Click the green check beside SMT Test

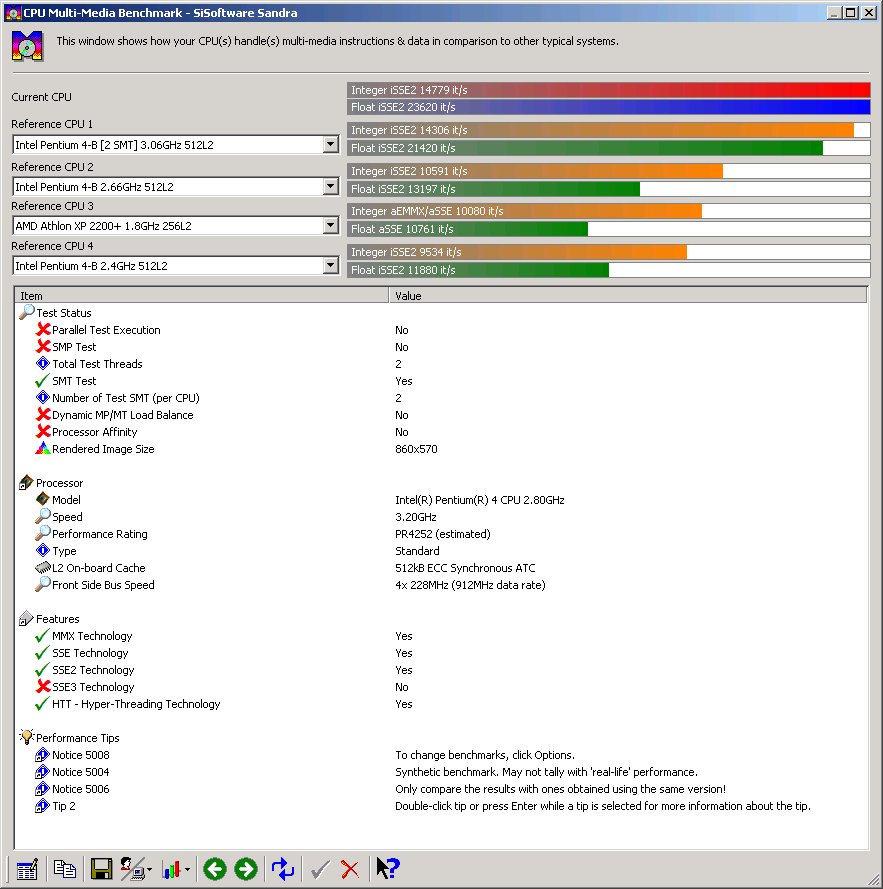point(43,380)
